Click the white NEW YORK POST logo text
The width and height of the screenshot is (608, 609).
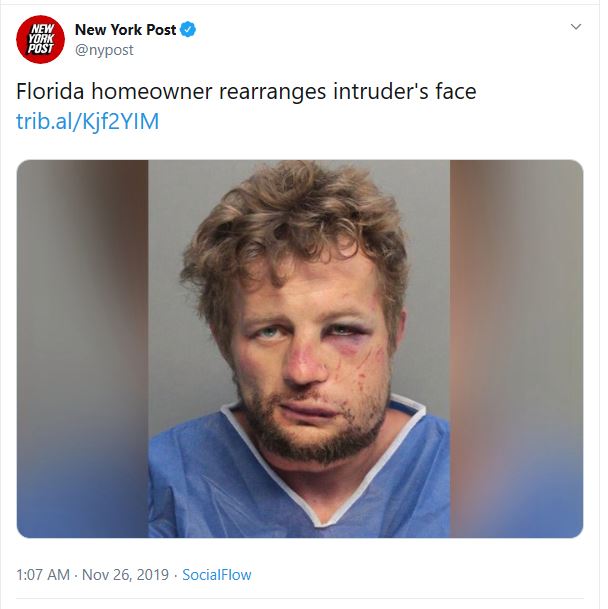(x=40, y=39)
